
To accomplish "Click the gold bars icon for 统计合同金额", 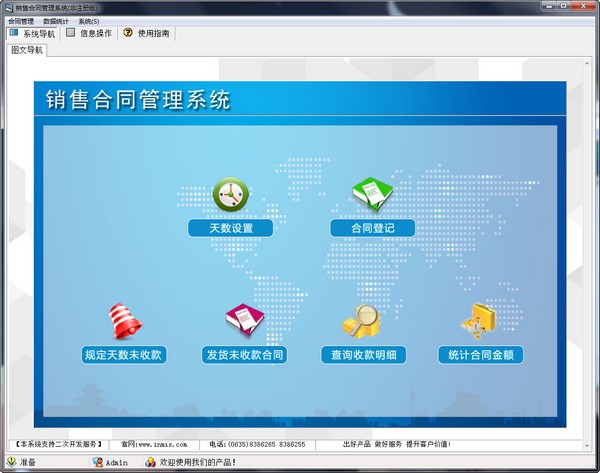I will [x=480, y=321].
